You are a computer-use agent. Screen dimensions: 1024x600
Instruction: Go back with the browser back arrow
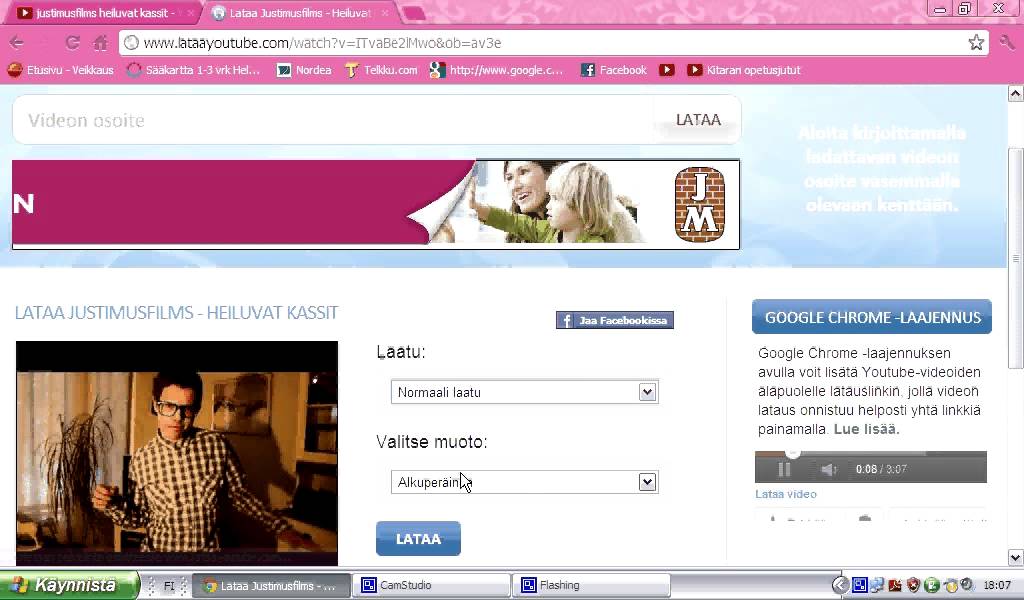pyautogui.click(x=17, y=43)
